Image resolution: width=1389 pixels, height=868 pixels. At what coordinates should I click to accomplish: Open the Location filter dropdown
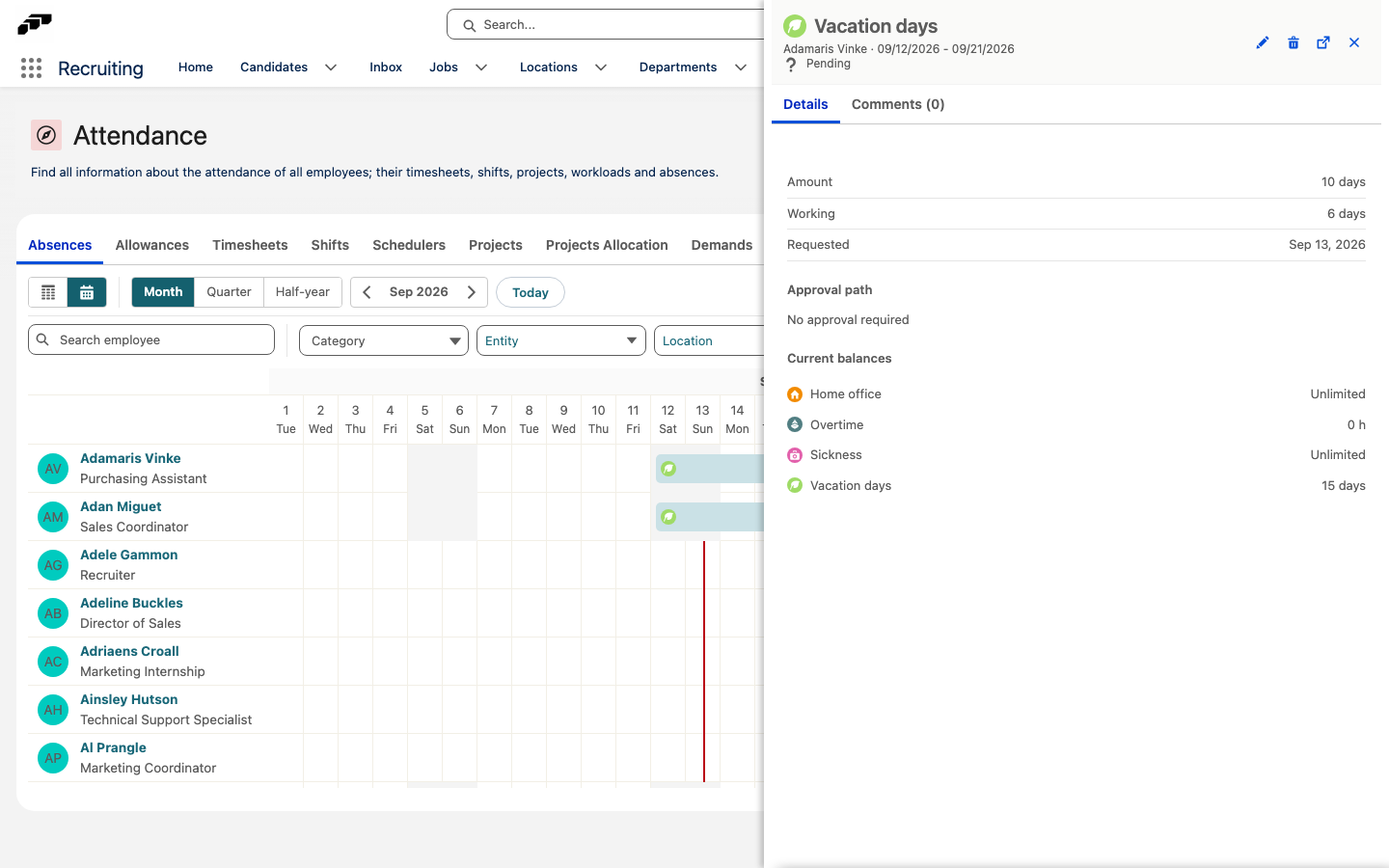709,340
